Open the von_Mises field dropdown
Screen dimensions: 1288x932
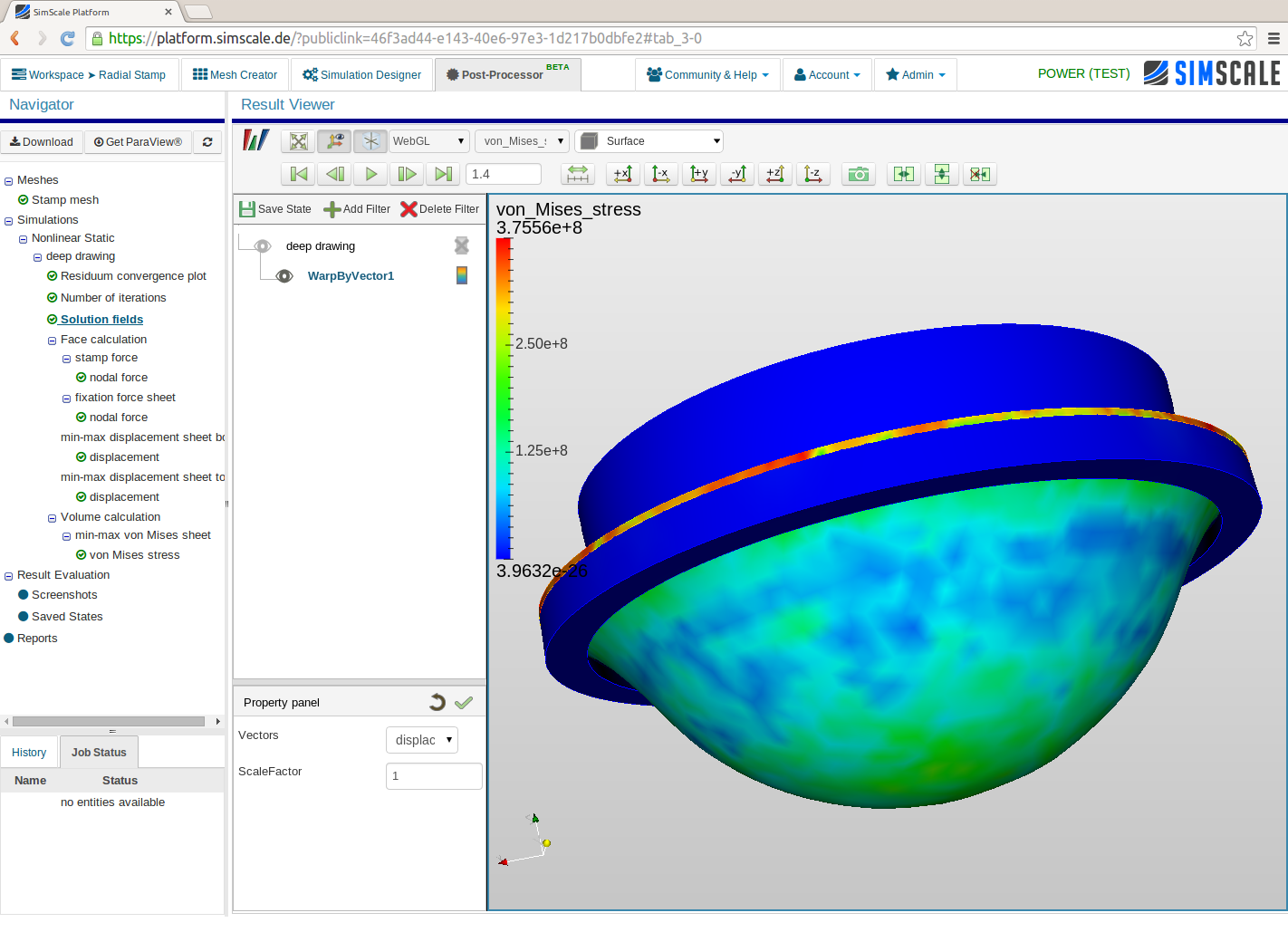tap(522, 141)
